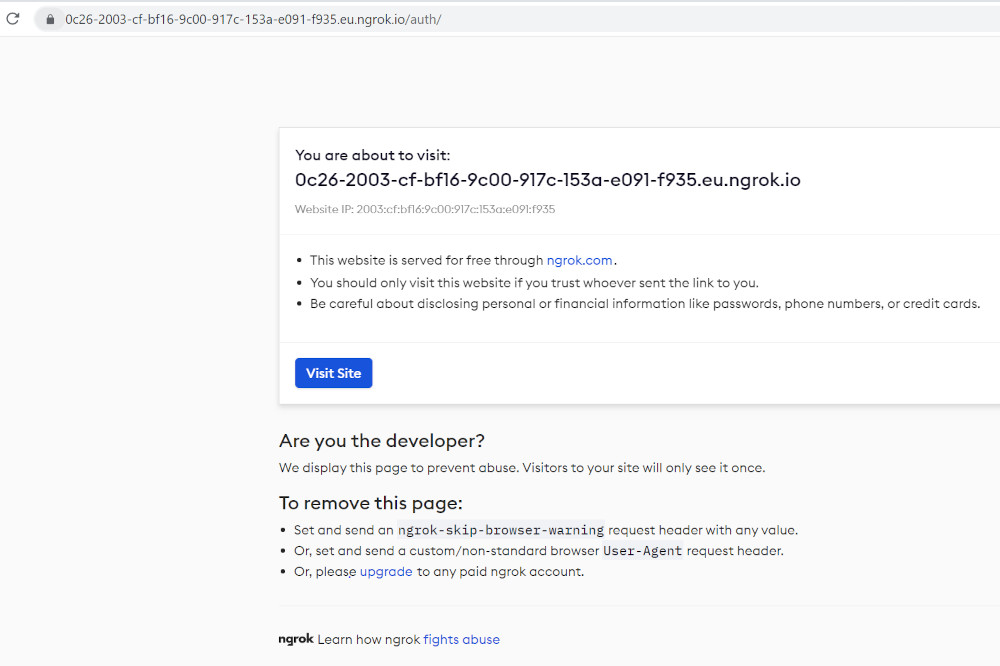
Task: Click the 'Are you the developer?' heading
Action: point(381,441)
